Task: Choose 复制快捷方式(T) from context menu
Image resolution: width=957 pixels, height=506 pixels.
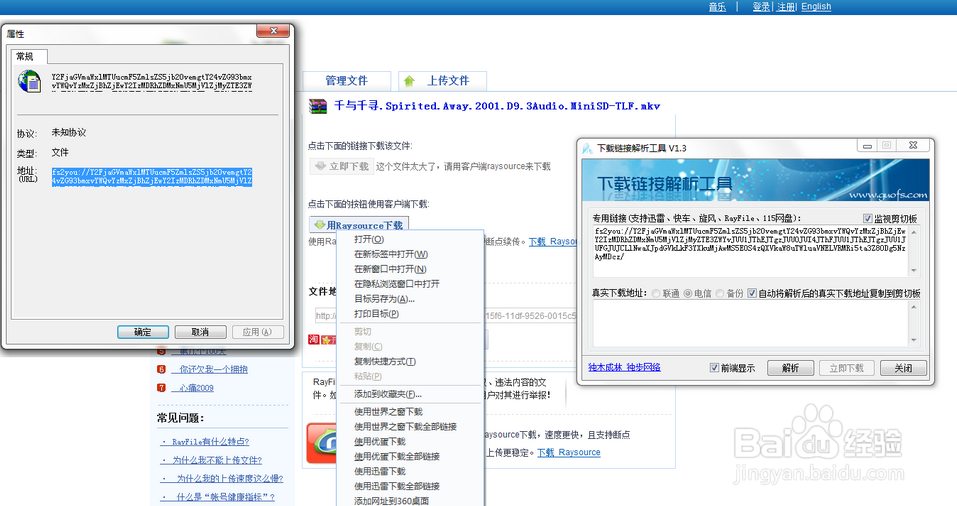Action: pyautogui.click(x=410, y=361)
